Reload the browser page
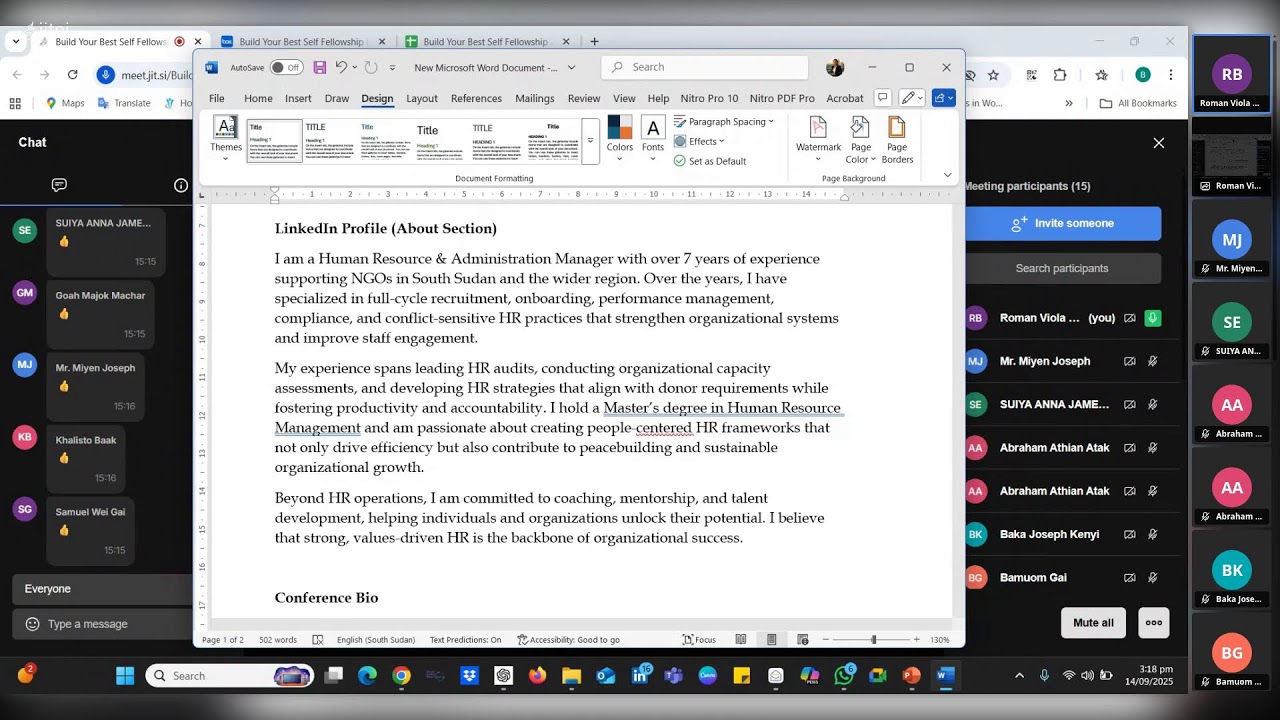Viewport: 1280px width, 720px height. 72,75
